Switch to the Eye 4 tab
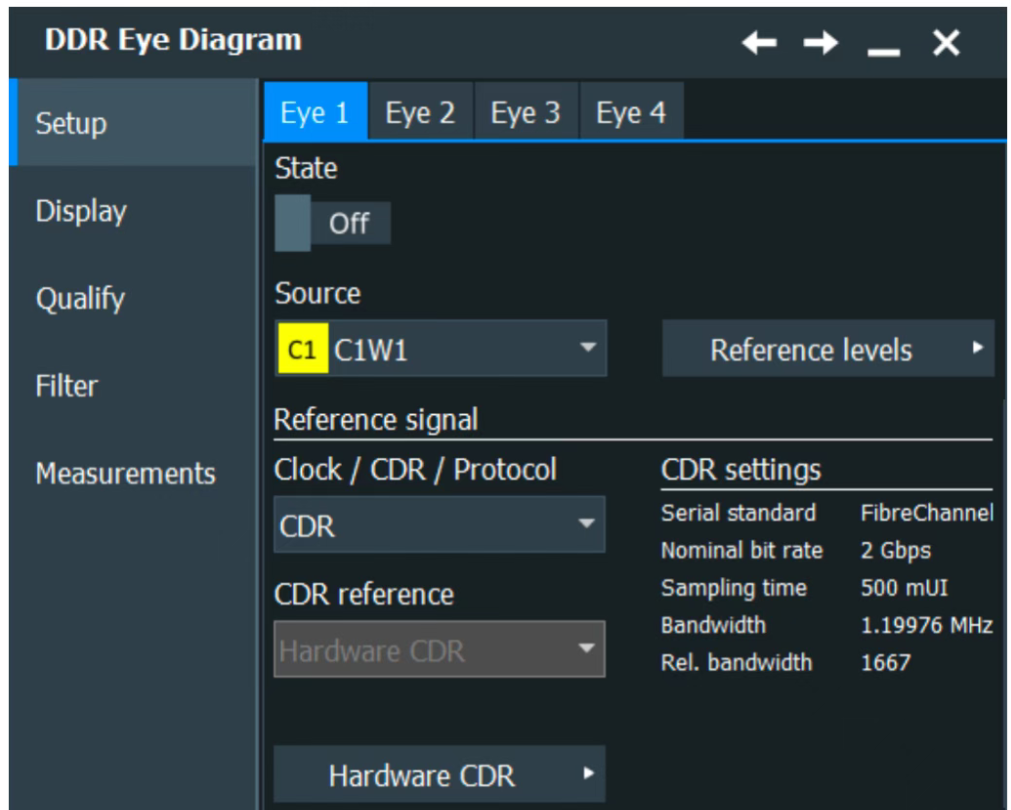1011x810 pixels. pyautogui.click(x=631, y=112)
